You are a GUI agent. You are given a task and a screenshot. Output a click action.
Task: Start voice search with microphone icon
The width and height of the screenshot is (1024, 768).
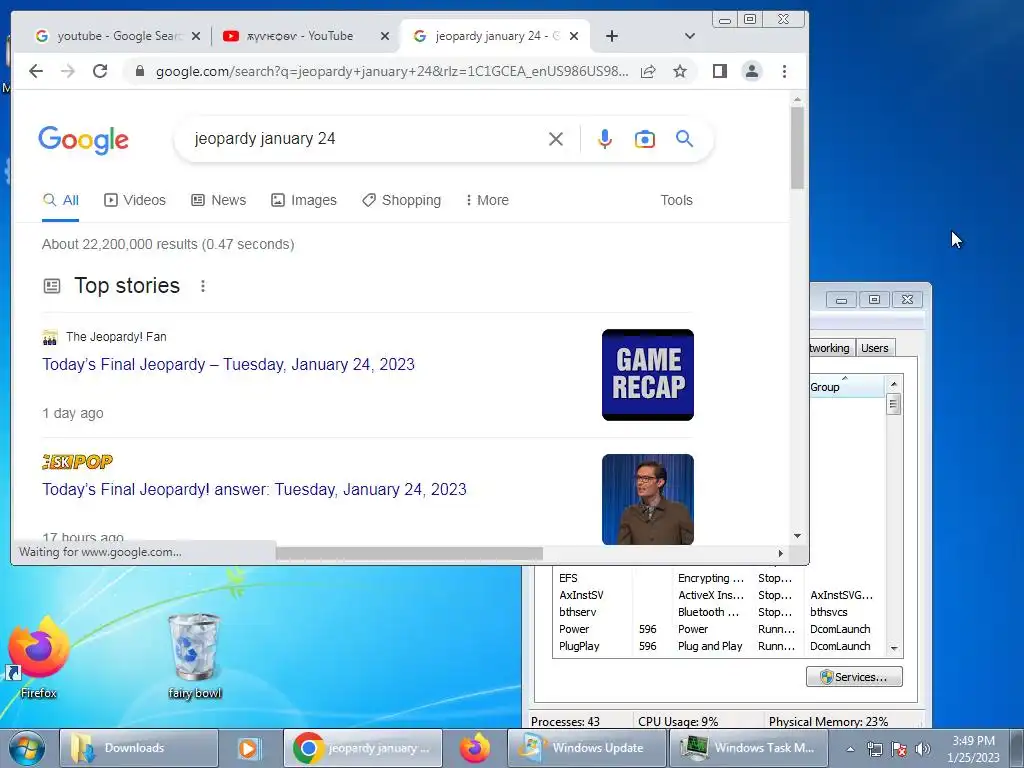point(605,139)
